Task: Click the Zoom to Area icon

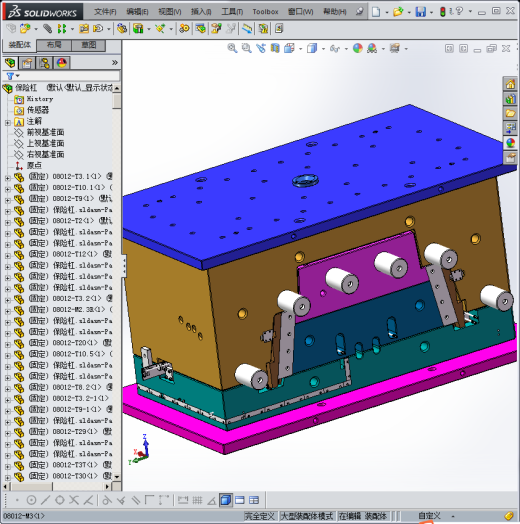Action: pos(247,48)
